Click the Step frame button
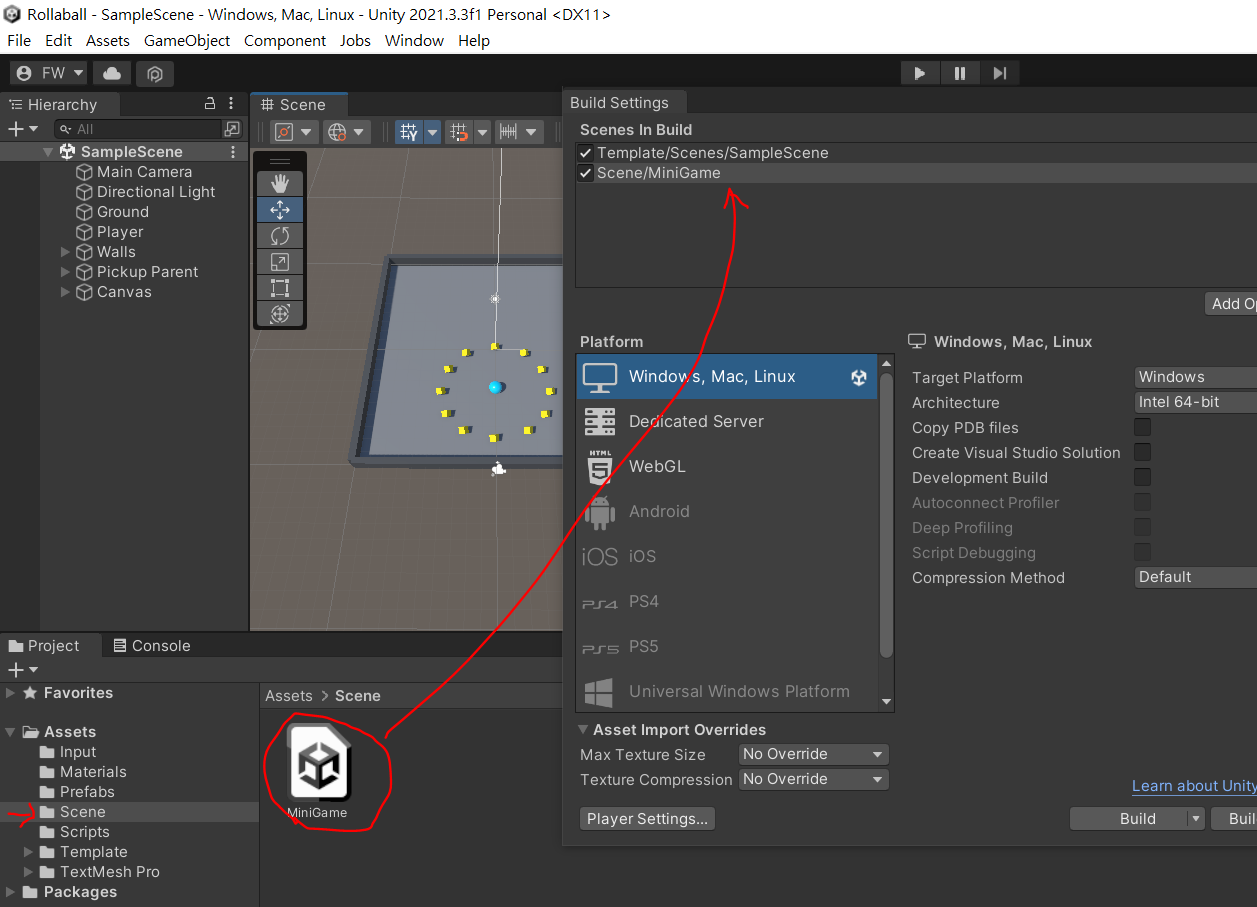The width and height of the screenshot is (1257, 907). pos(999,73)
